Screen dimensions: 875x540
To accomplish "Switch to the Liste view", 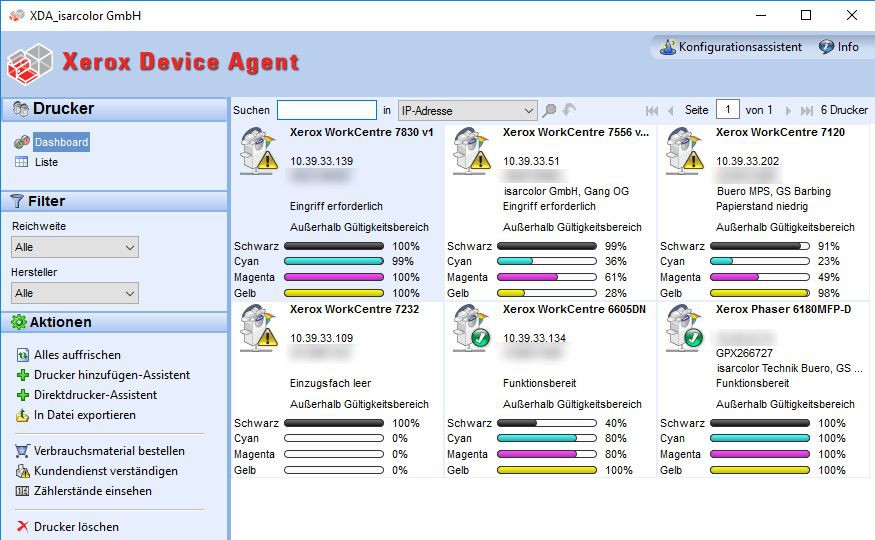I will point(46,162).
